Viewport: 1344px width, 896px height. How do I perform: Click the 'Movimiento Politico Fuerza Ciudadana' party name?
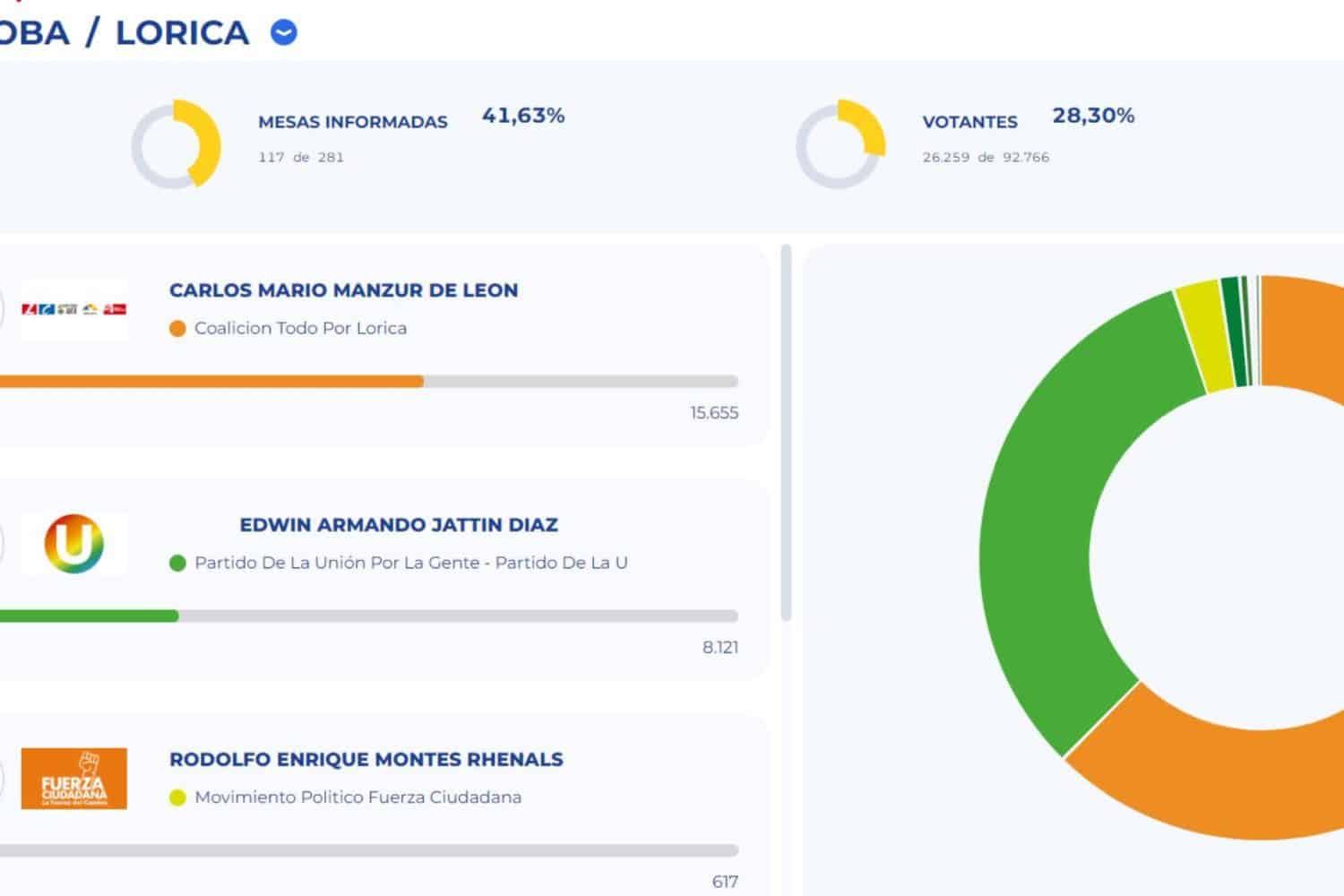coord(358,797)
